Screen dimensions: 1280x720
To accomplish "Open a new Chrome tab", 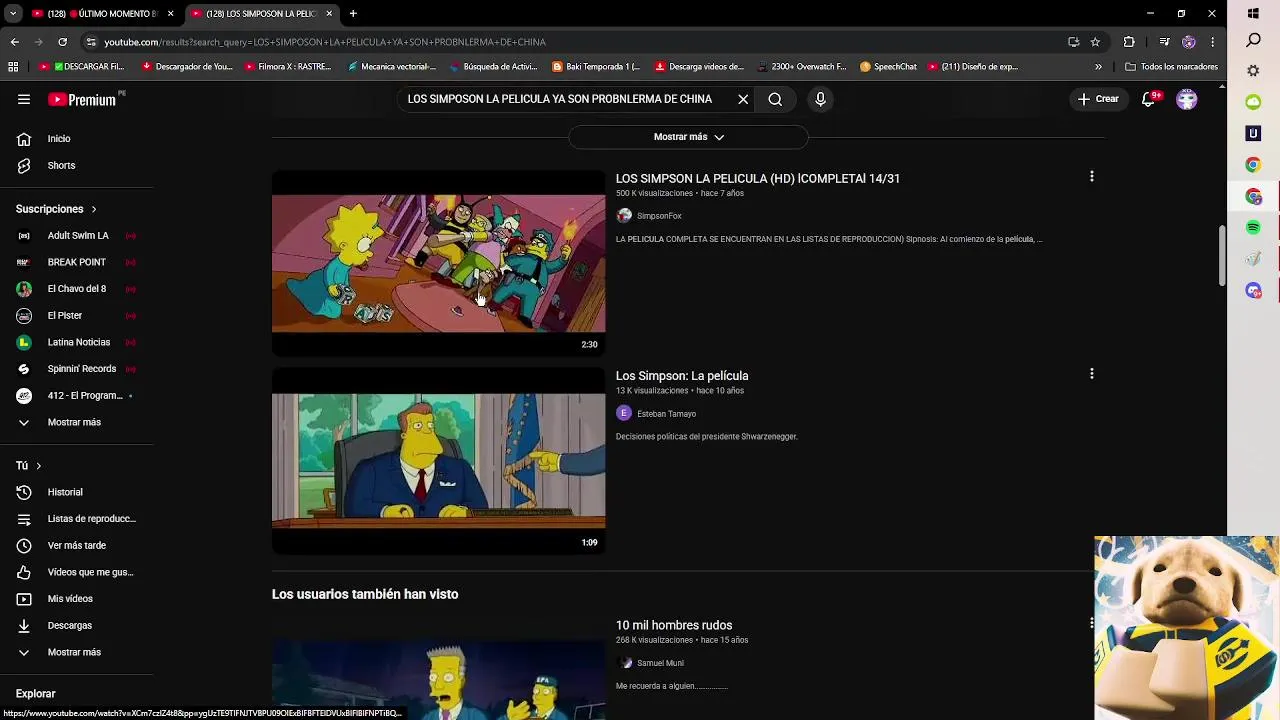I will [x=353, y=14].
